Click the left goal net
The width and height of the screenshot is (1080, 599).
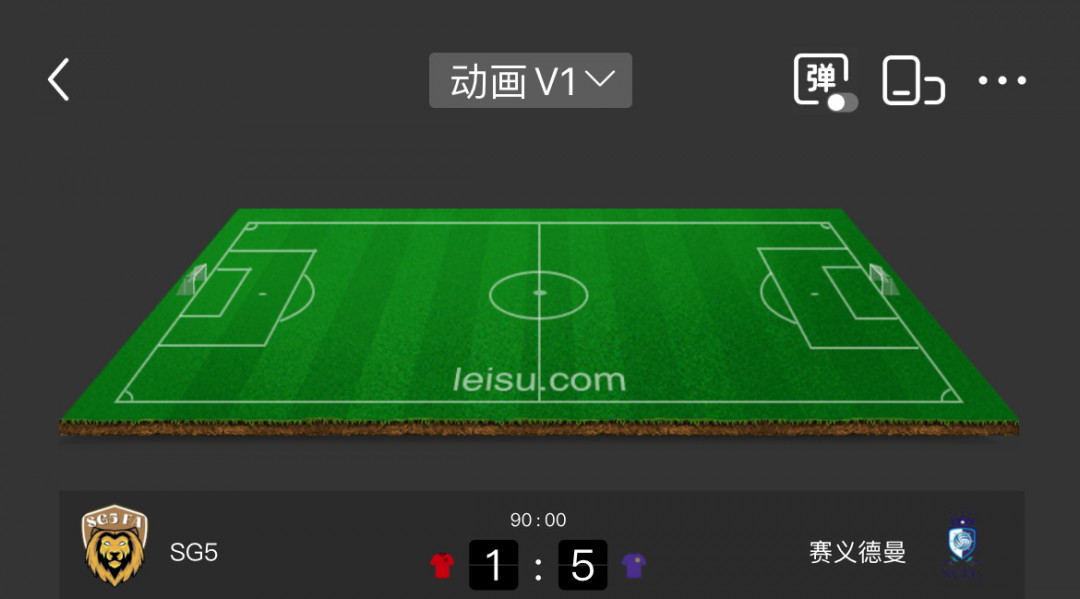click(192, 280)
